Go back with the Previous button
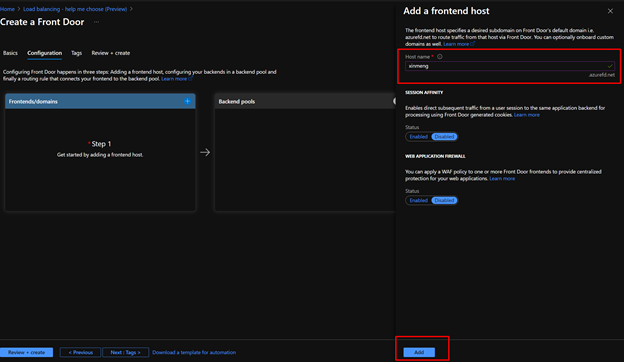This screenshot has width=624, height=362. point(80,352)
